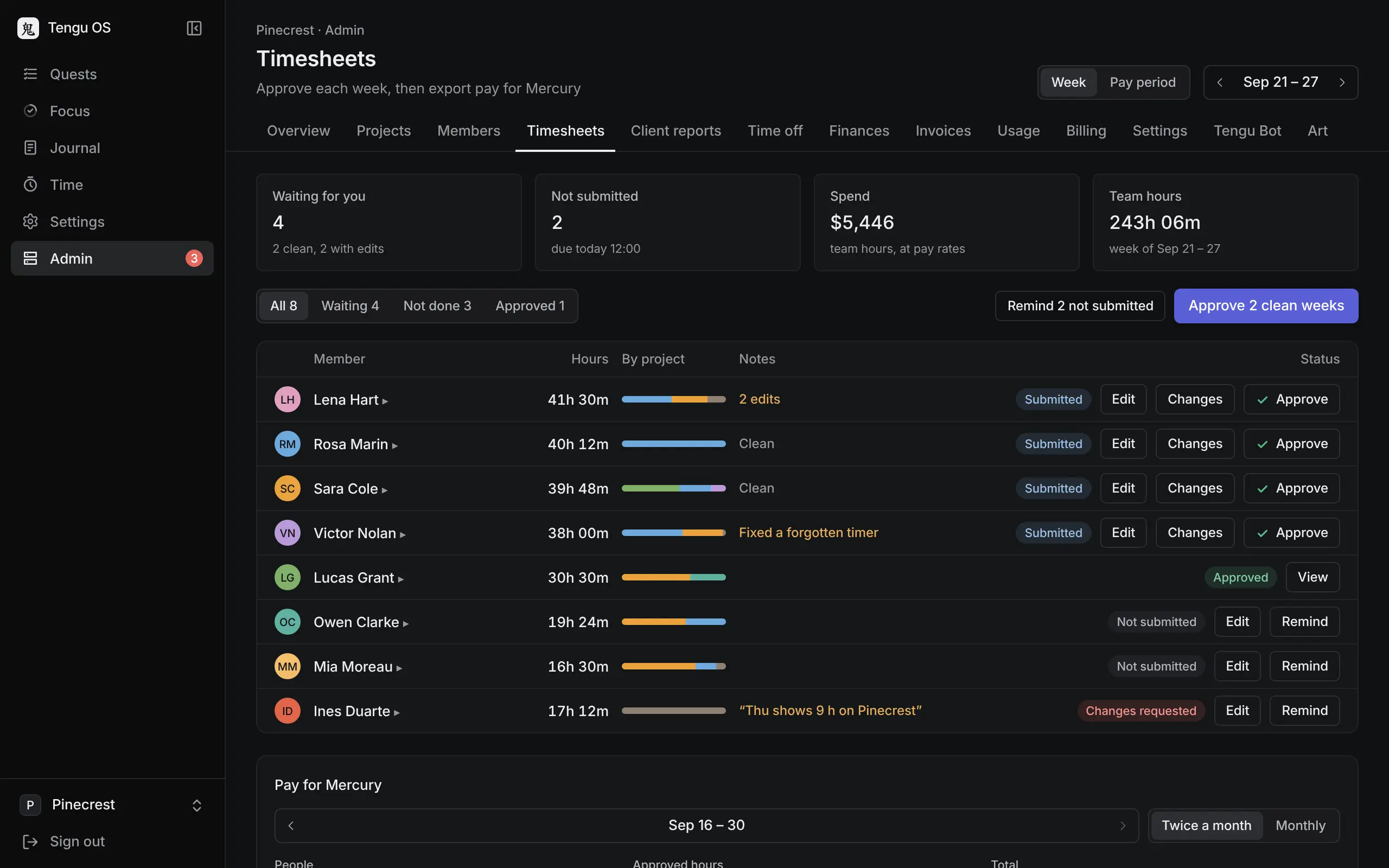This screenshot has width=1389, height=868.
Task: Open the Invoices tab
Action: [x=943, y=131]
